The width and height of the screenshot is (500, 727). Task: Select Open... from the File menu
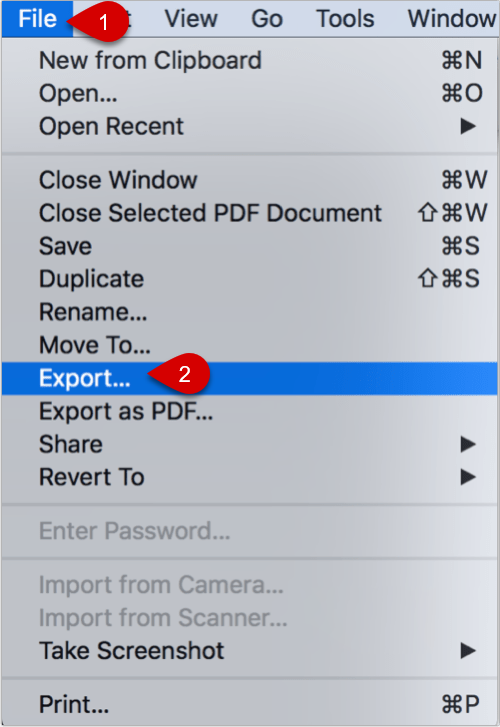(250, 93)
